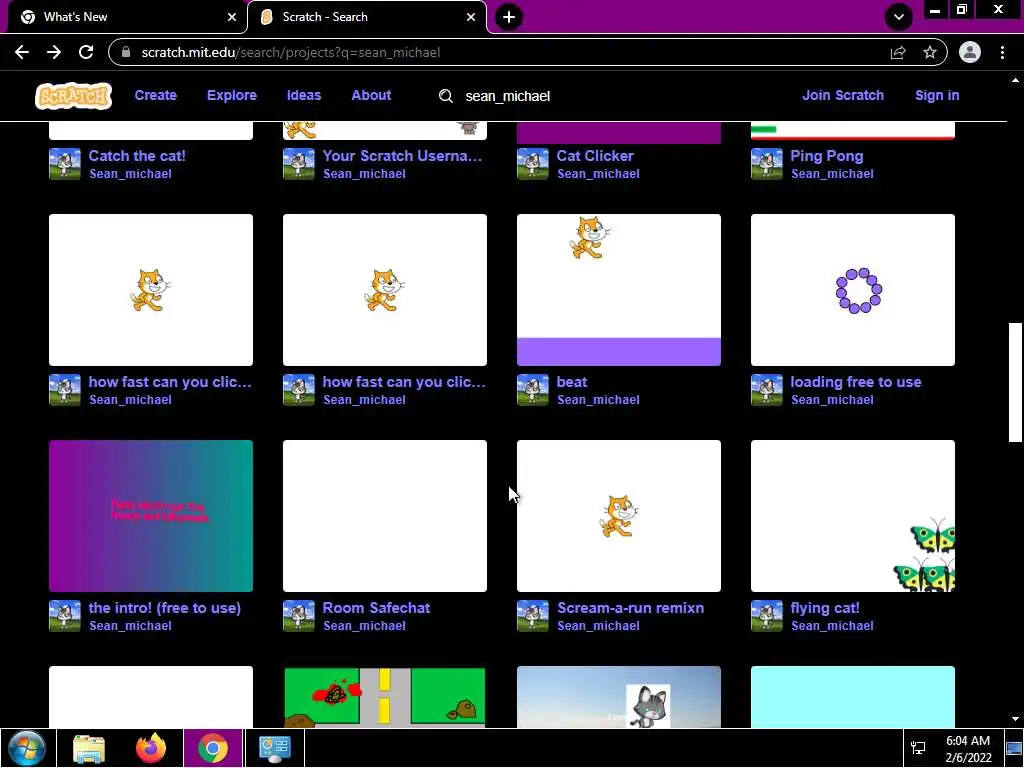This screenshot has width=1024, height=768.
Task: Open loading free to use title link
Action: pos(856,382)
